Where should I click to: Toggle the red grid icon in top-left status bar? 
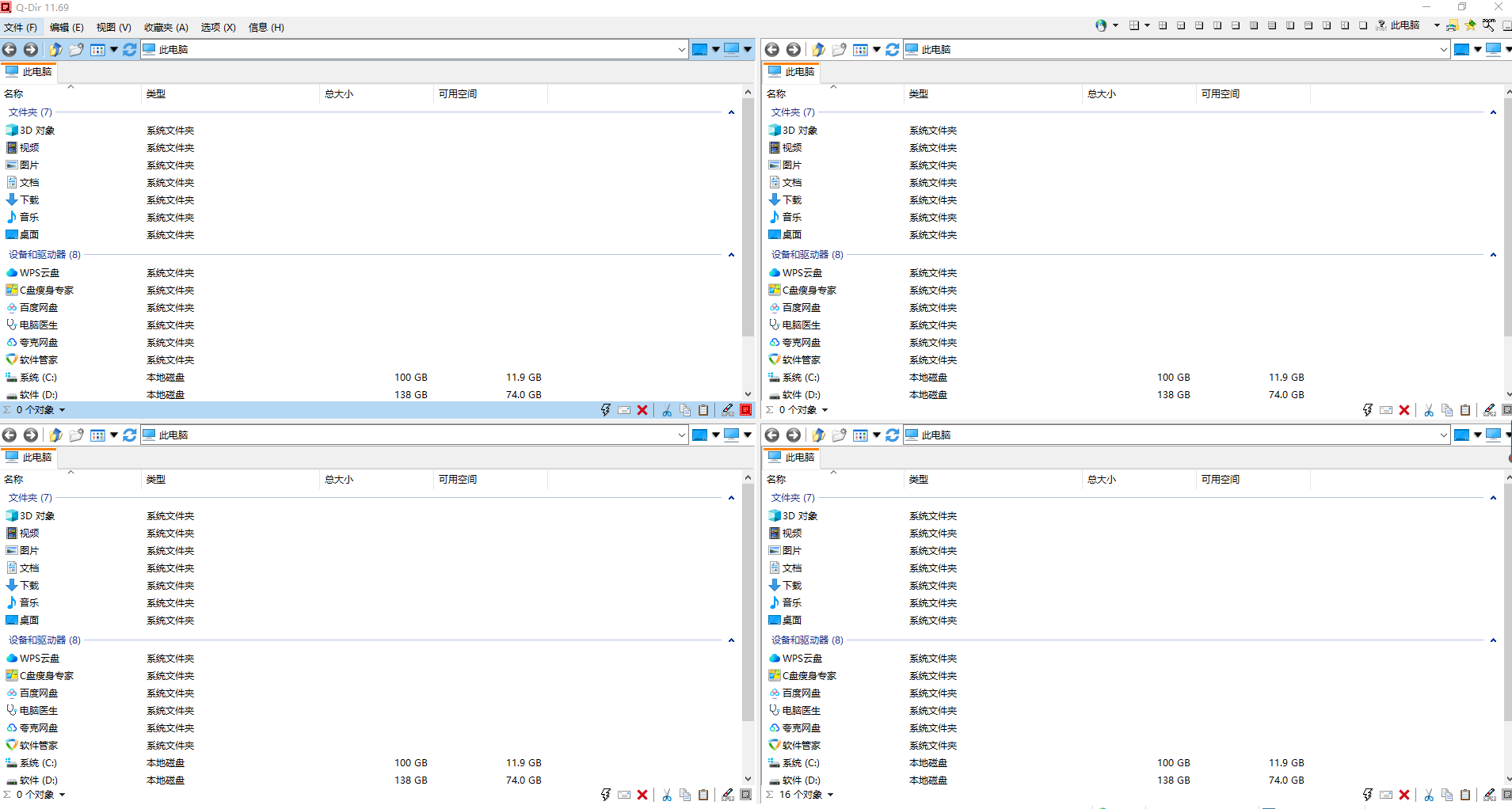(746, 410)
